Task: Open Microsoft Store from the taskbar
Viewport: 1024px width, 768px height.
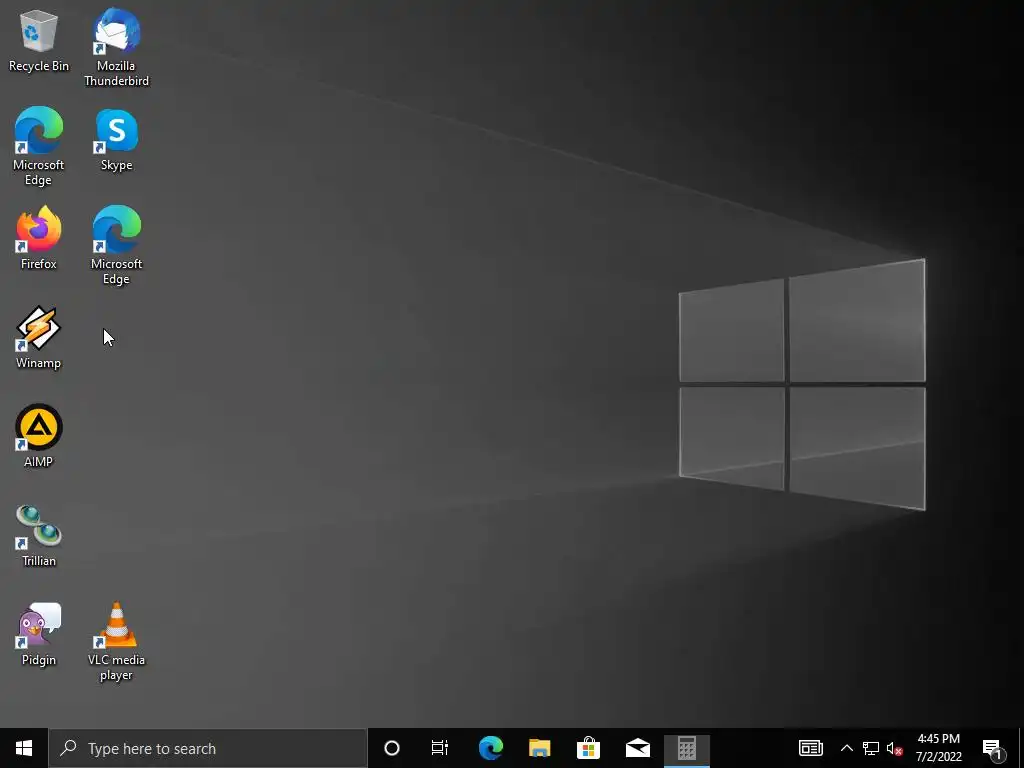Action: coord(588,748)
